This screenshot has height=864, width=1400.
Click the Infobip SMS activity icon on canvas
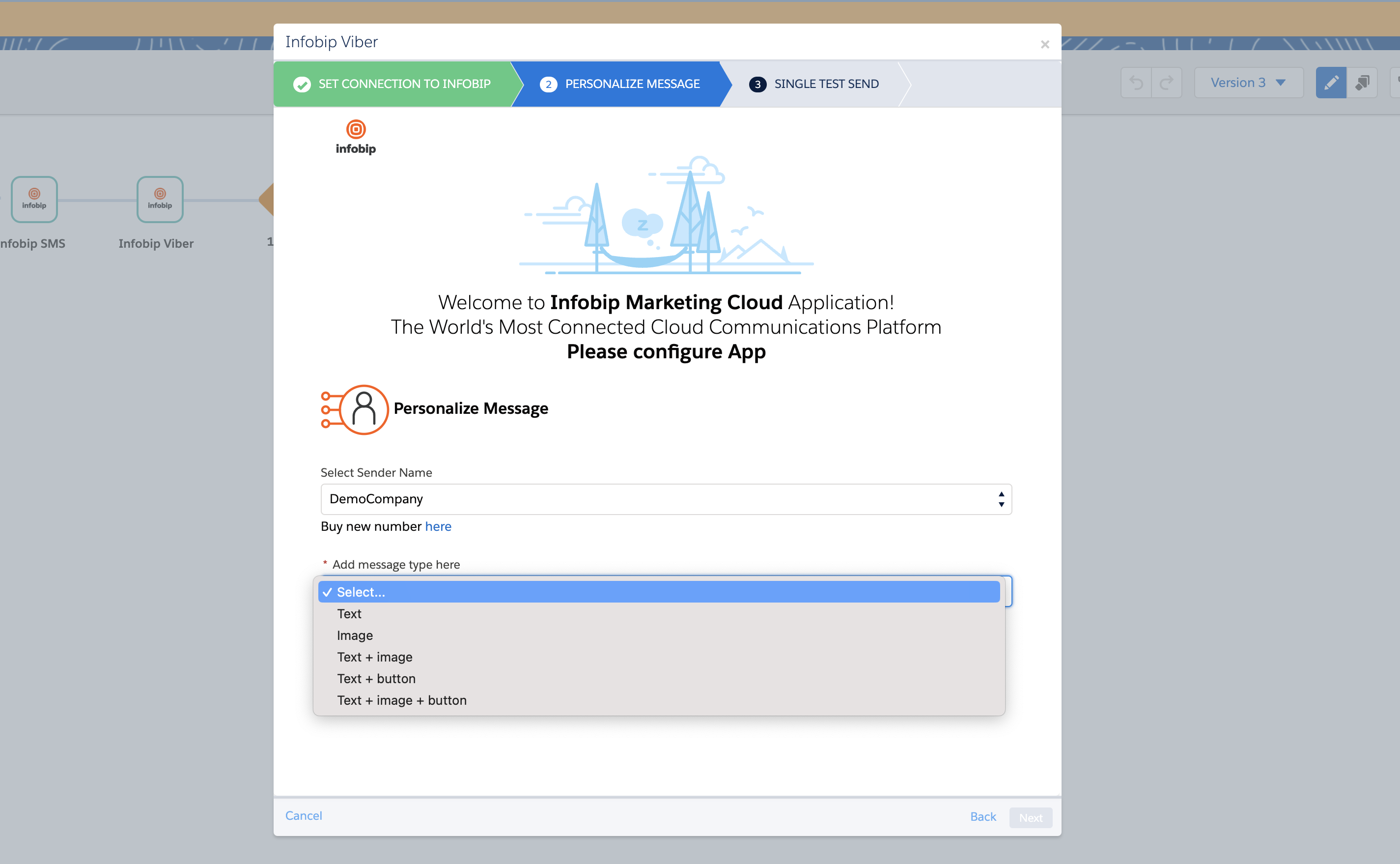(x=34, y=200)
